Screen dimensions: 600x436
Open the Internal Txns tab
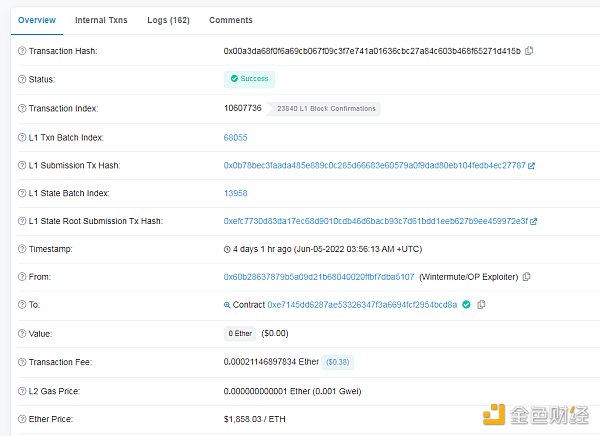[x=101, y=20]
